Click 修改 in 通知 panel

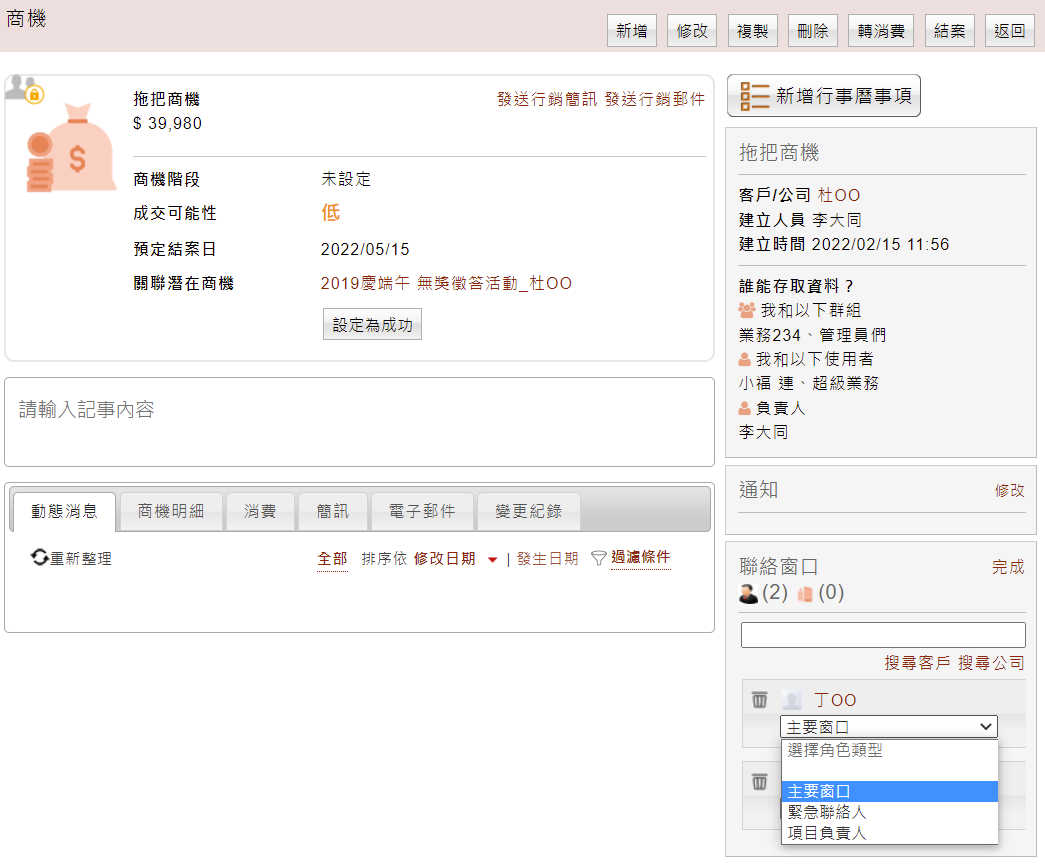(1010, 490)
